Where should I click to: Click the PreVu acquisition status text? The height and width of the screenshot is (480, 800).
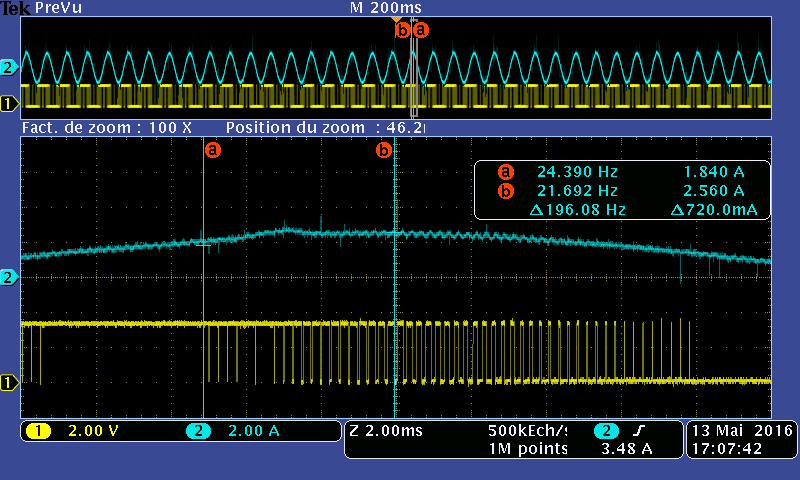(58, 8)
